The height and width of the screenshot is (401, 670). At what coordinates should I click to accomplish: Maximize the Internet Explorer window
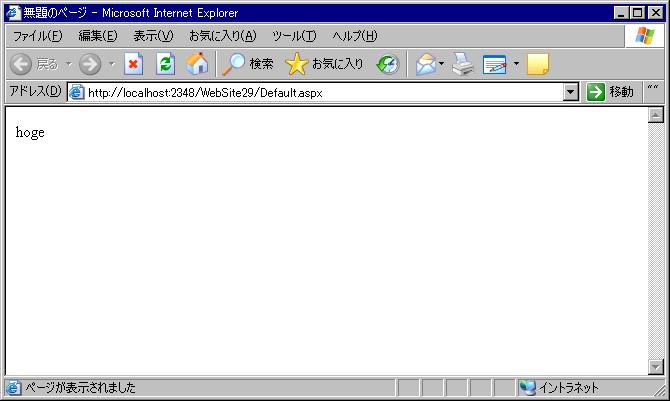click(x=637, y=13)
